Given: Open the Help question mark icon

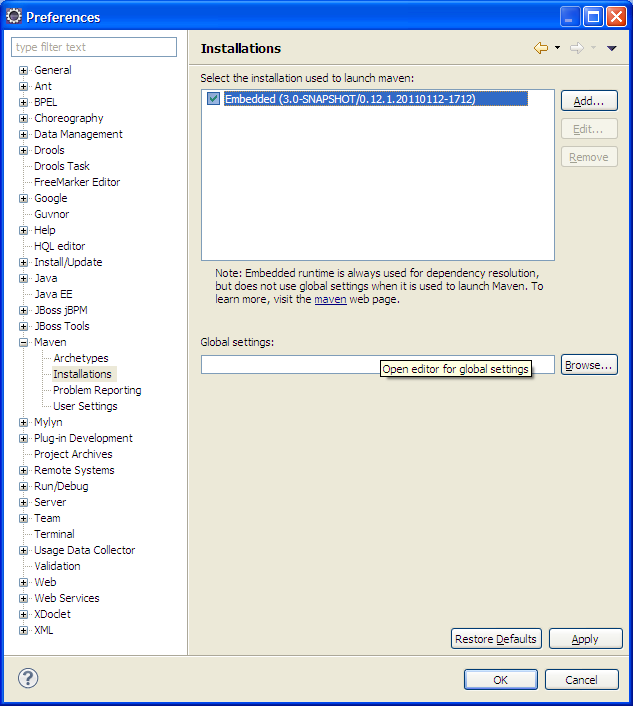Looking at the screenshot, I should (x=28, y=678).
